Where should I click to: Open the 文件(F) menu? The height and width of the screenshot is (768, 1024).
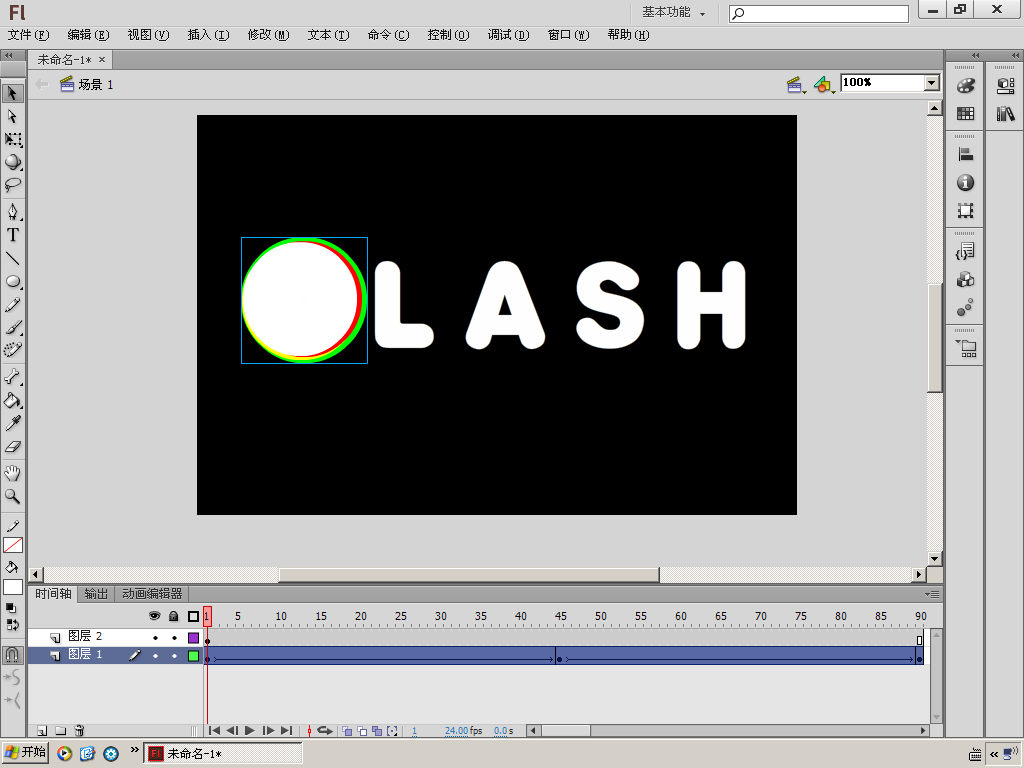click(28, 35)
